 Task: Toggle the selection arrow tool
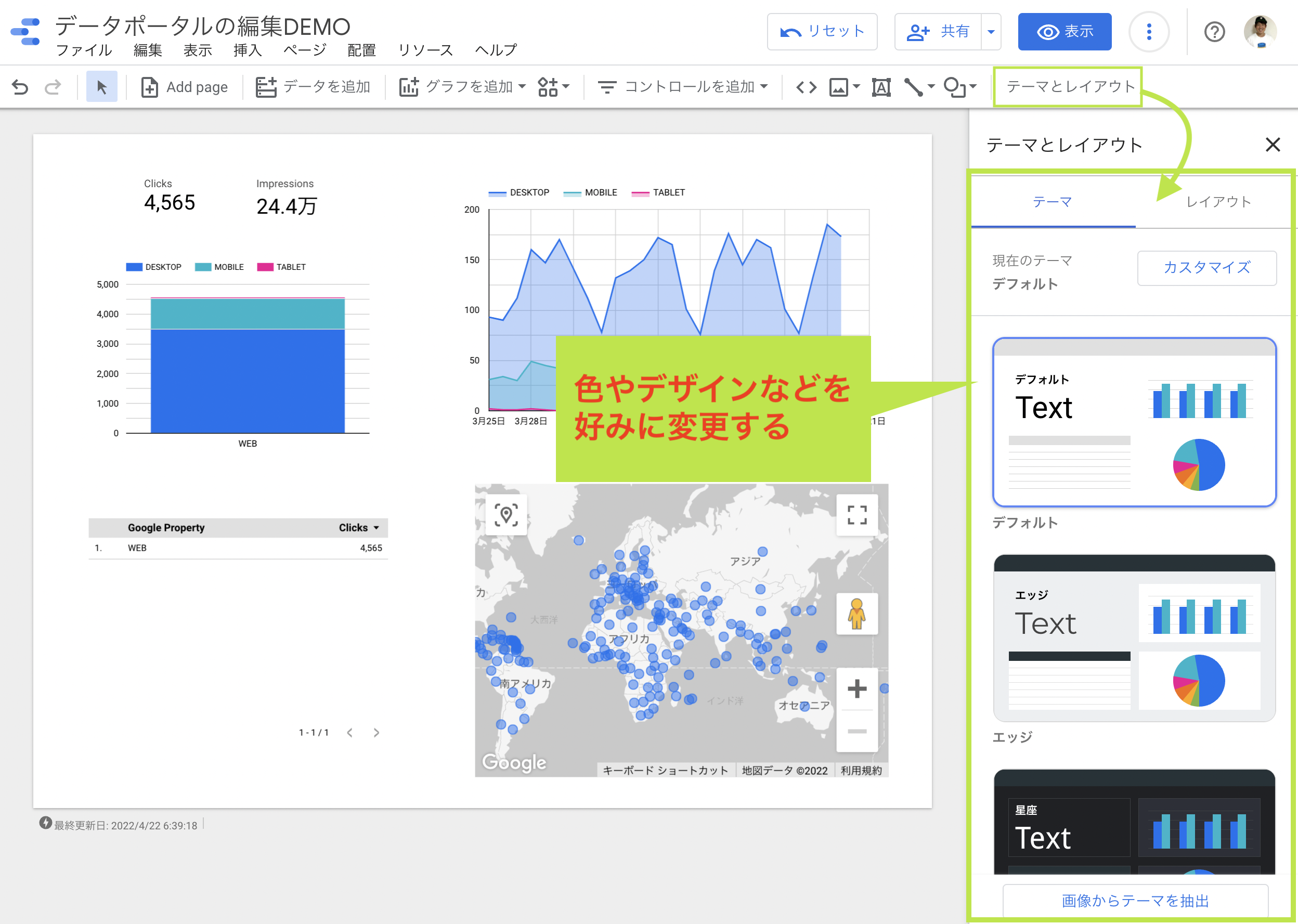coord(101,86)
